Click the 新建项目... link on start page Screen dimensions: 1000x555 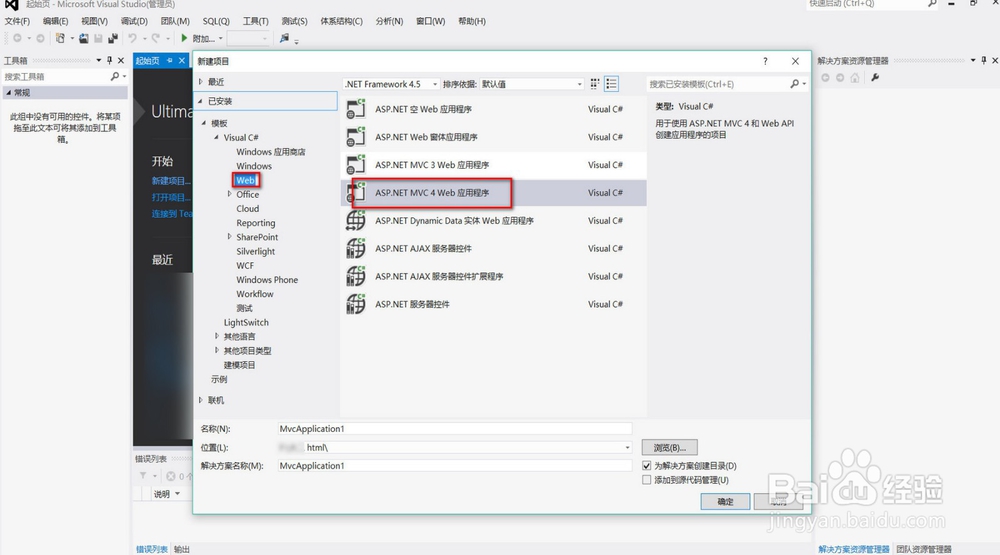tap(170, 181)
